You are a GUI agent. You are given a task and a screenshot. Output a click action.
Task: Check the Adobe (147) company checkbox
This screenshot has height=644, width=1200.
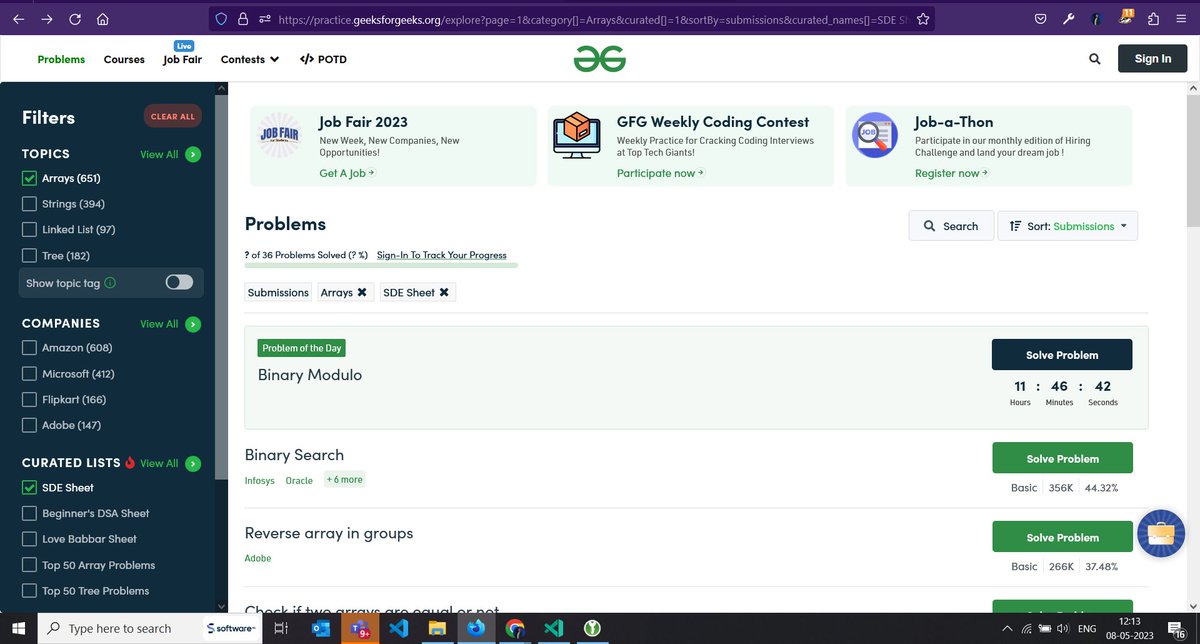click(x=29, y=425)
